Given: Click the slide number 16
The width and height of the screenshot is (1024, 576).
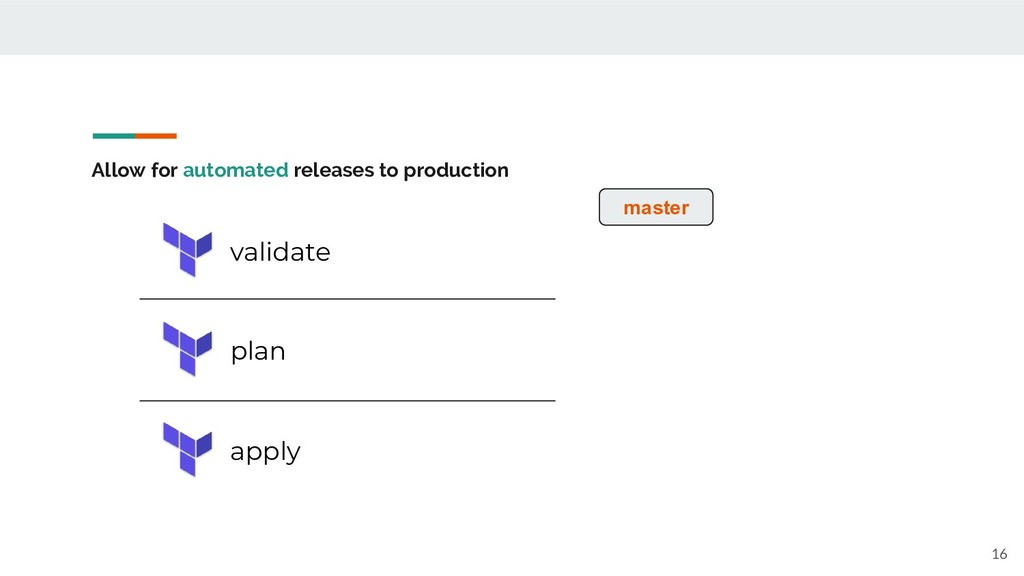Looking at the screenshot, I should pyautogui.click(x=999, y=554).
